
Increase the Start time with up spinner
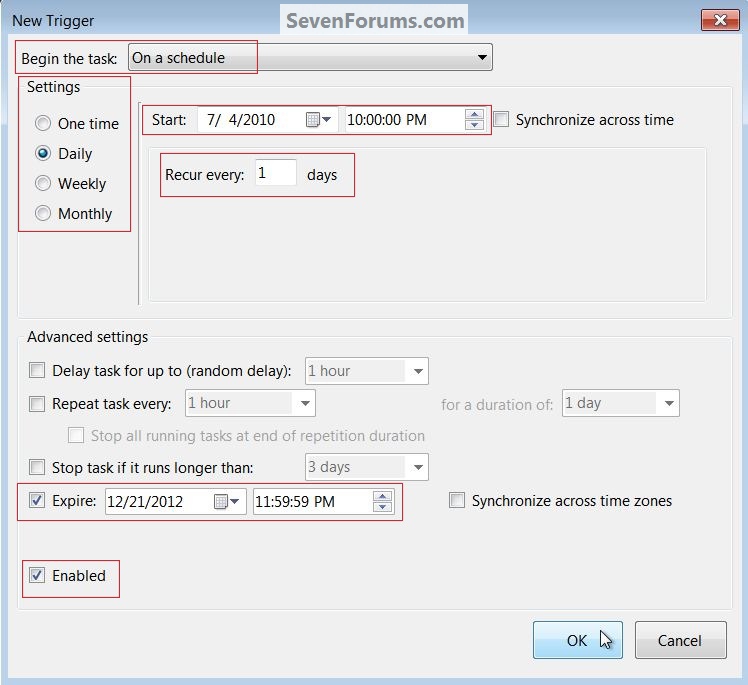[474, 114]
